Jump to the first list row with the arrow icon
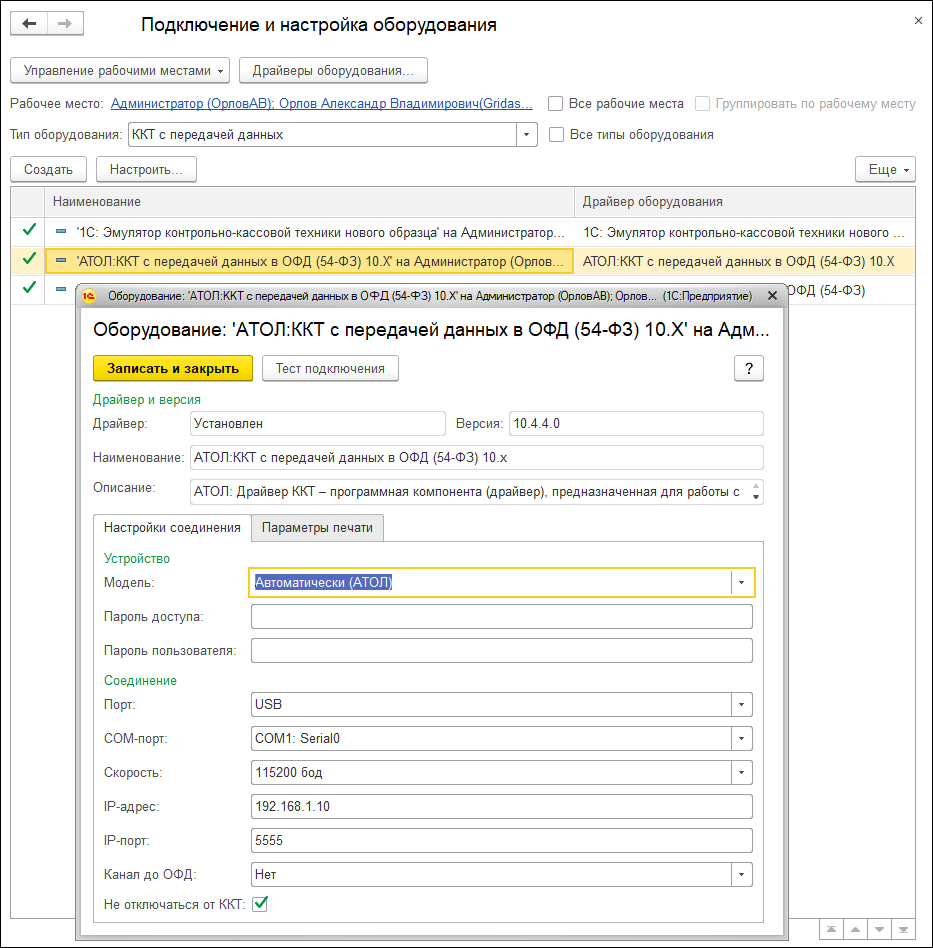This screenshot has height=948, width=933. (x=831, y=929)
